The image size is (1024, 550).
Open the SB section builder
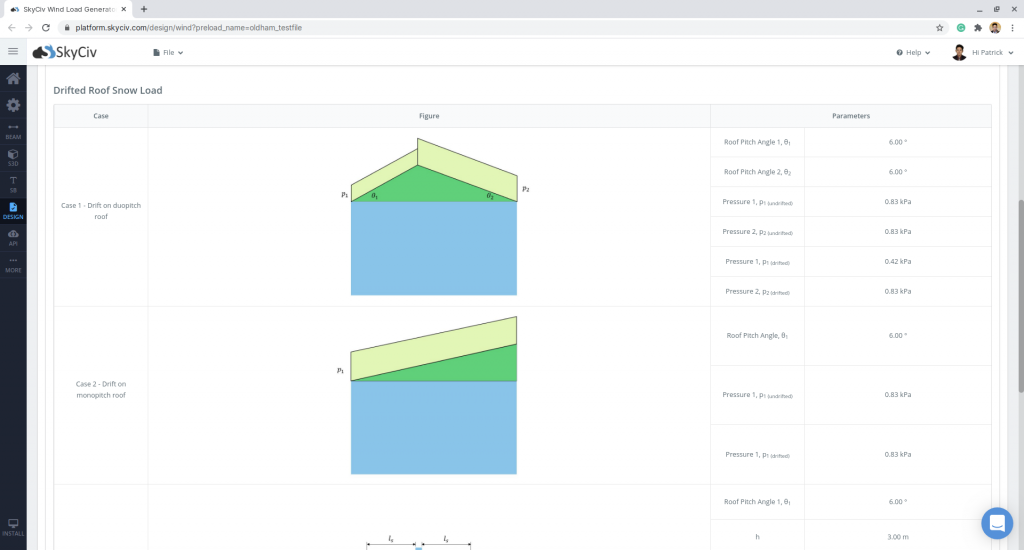(13, 183)
